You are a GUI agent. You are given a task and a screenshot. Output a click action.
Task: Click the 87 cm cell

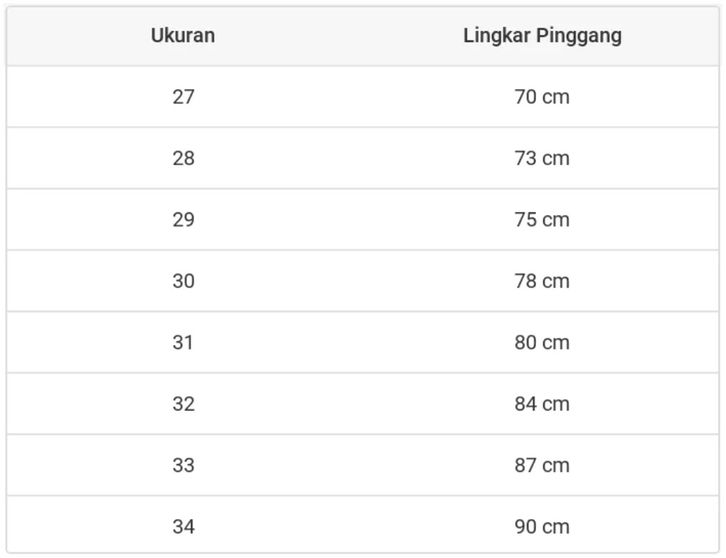click(x=542, y=465)
